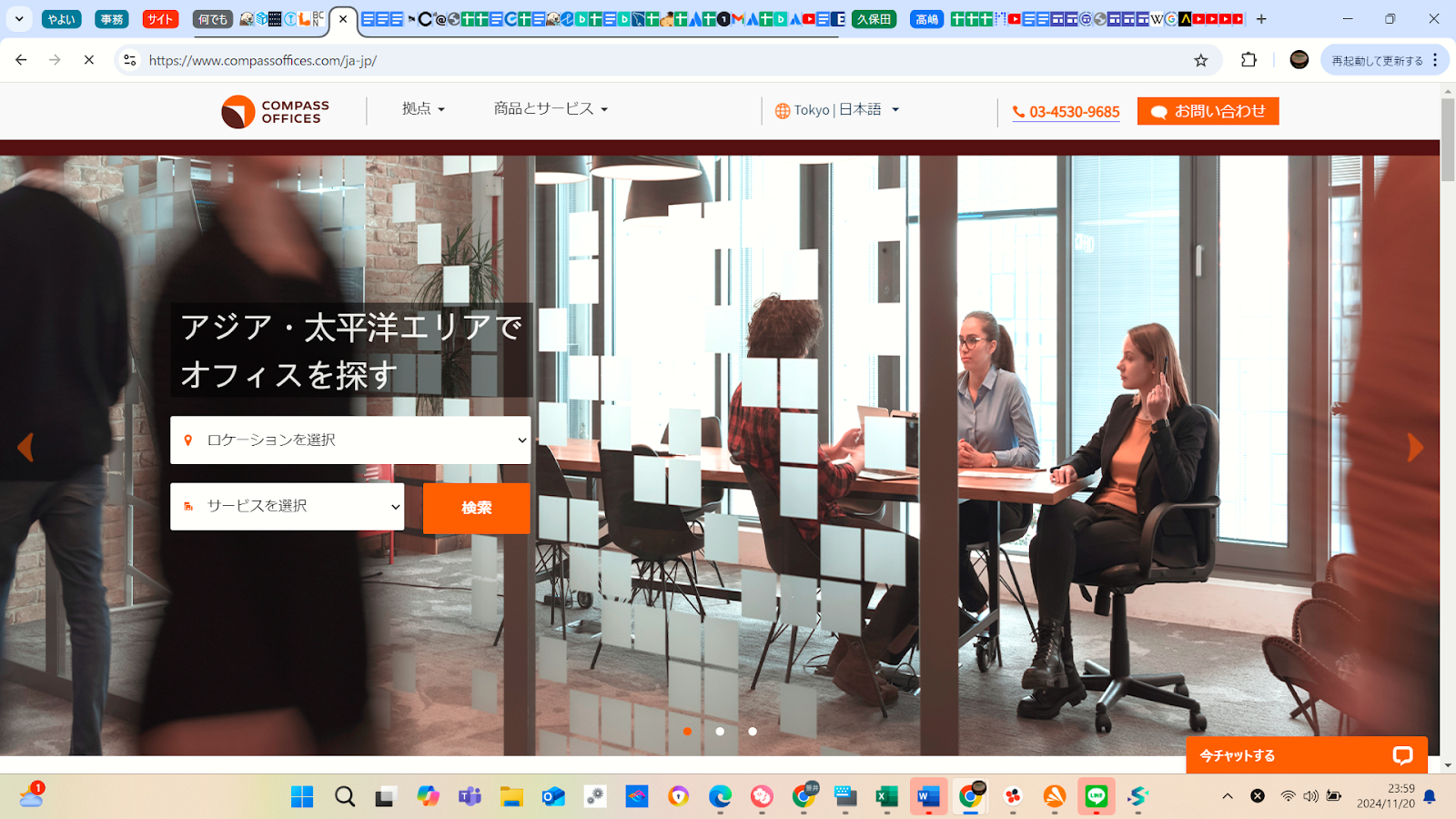Open the Chrome profile avatar
The image size is (1456, 819).
point(1299,60)
